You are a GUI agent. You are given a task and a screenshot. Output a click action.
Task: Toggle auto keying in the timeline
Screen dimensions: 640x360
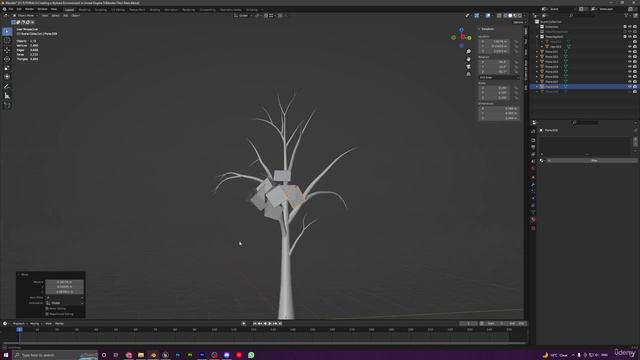click(244, 324)
